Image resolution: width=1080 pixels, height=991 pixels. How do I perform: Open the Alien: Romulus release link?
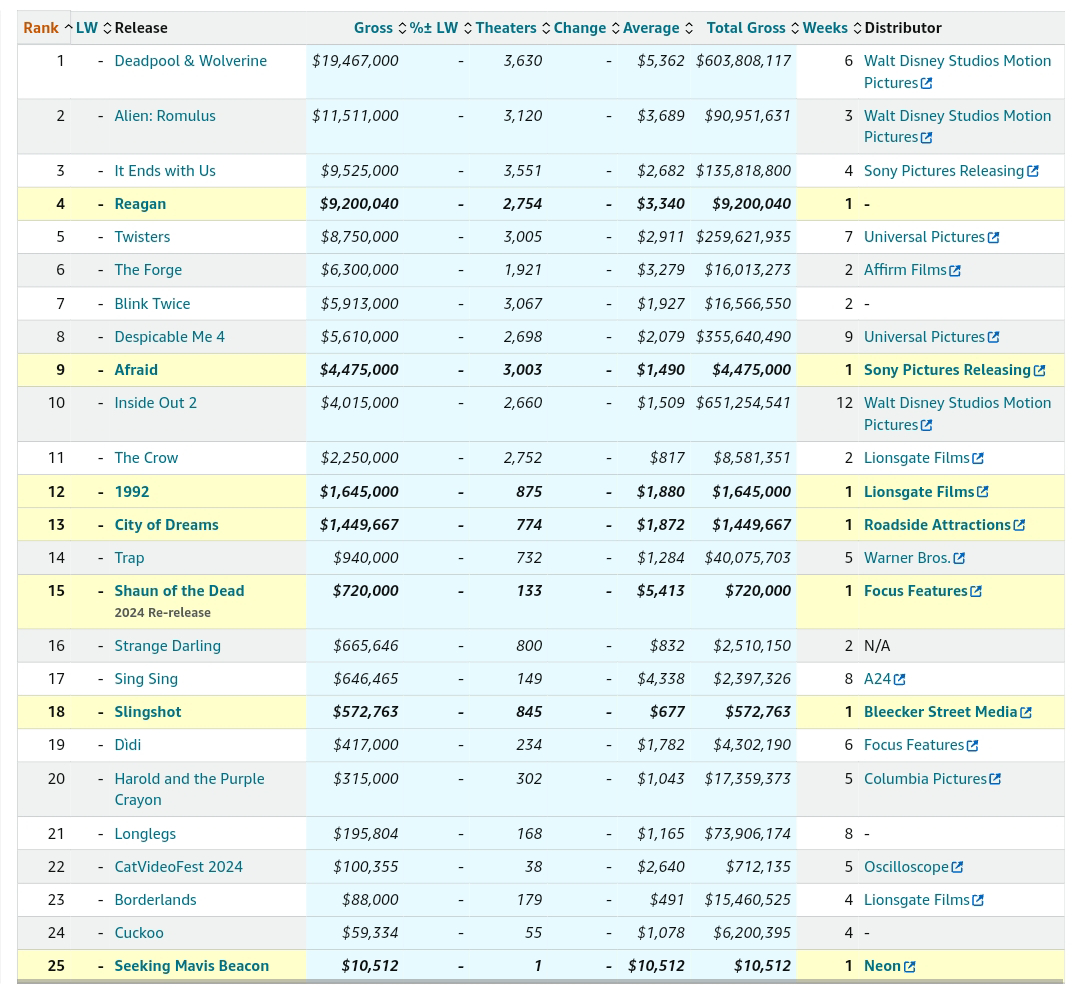(x=165, y=116)
